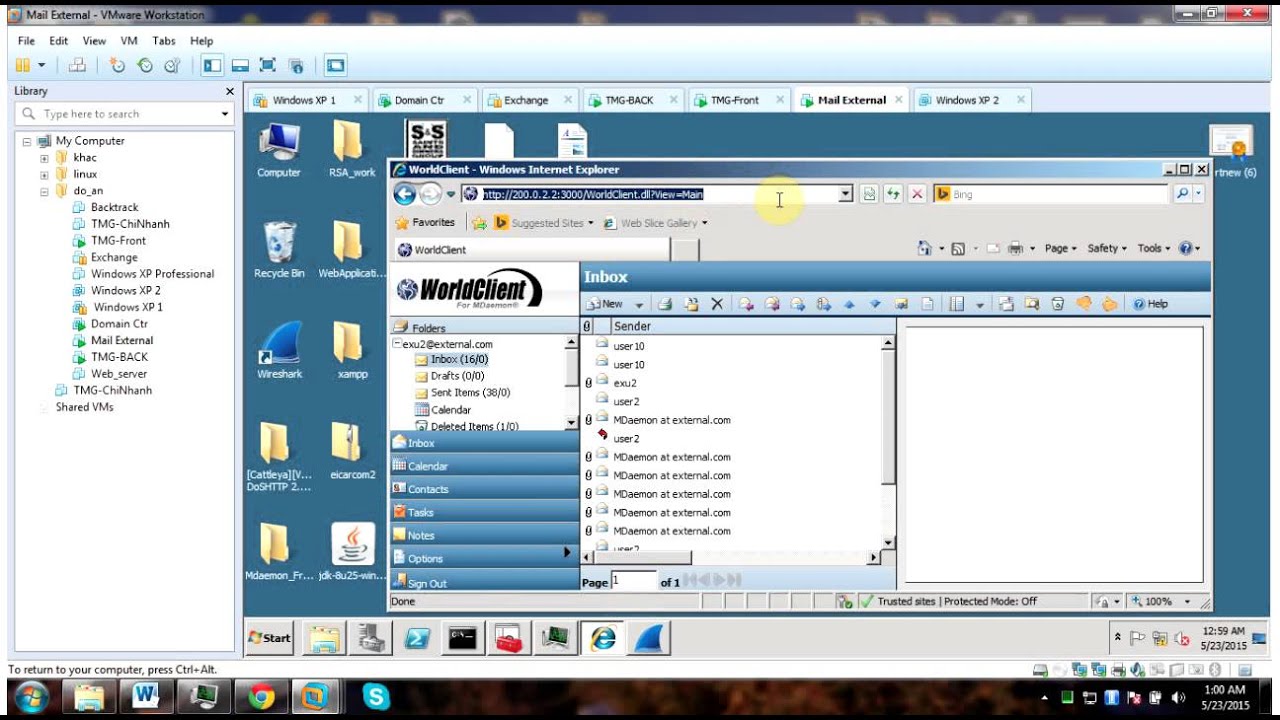
Task: Click Chrome icon in host taskbar
Action: pos(261,696)
